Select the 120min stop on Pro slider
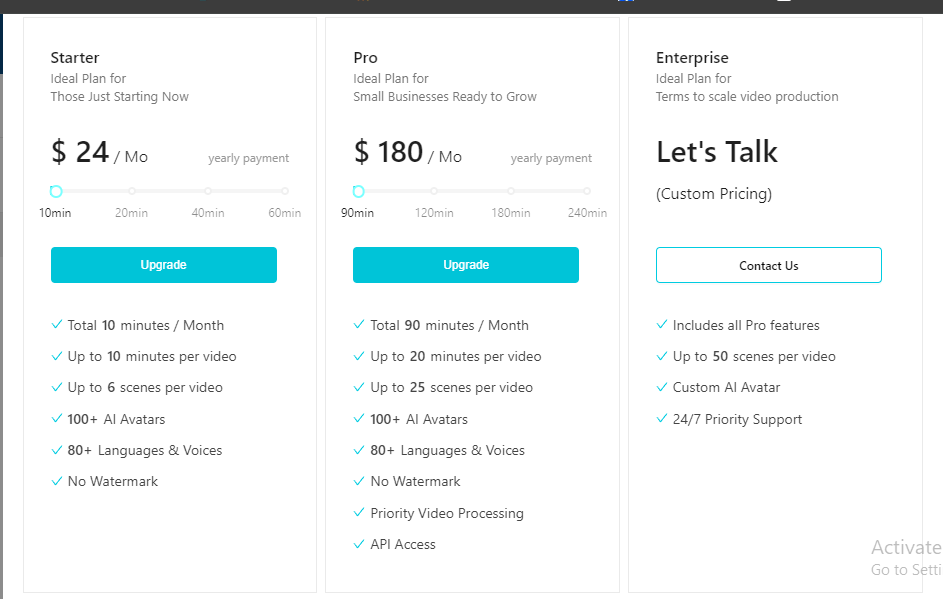 pos(434,191)
